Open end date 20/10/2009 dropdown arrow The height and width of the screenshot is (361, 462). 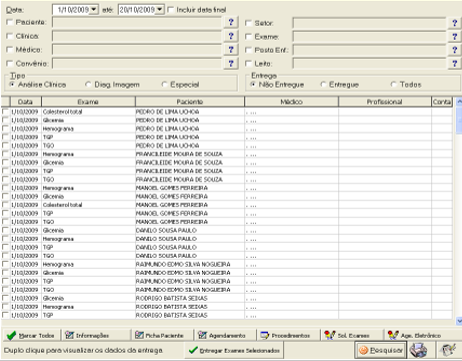(160, 10)
